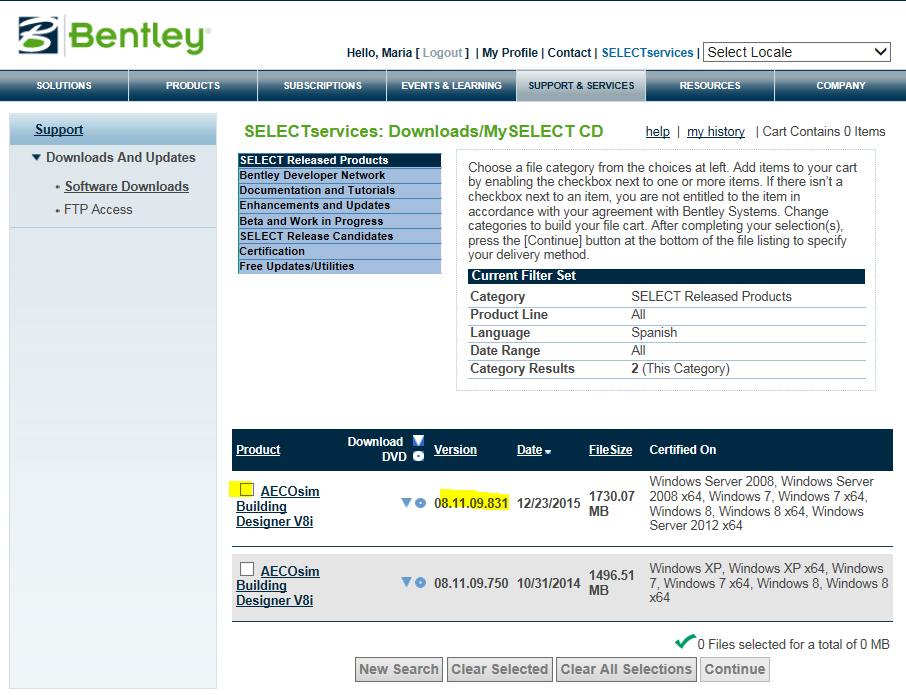Image resolution: width=906 pixels, height=695 pixels.
Task: Sort by FileSize column header
Action: (610, 449)
